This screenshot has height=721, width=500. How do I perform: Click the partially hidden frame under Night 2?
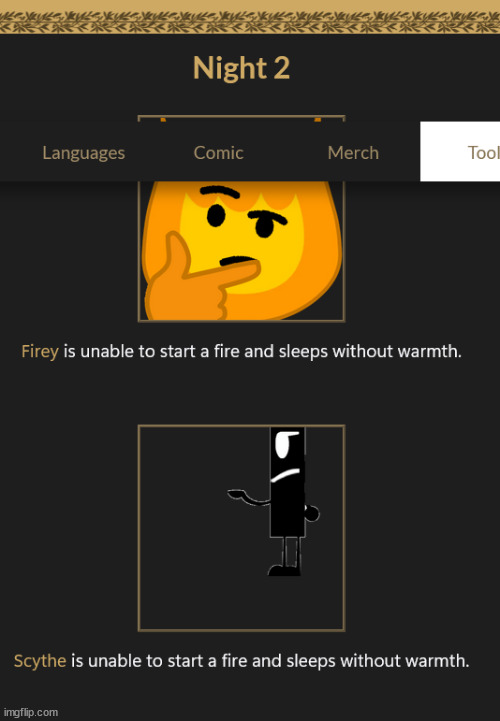(241, 118)
